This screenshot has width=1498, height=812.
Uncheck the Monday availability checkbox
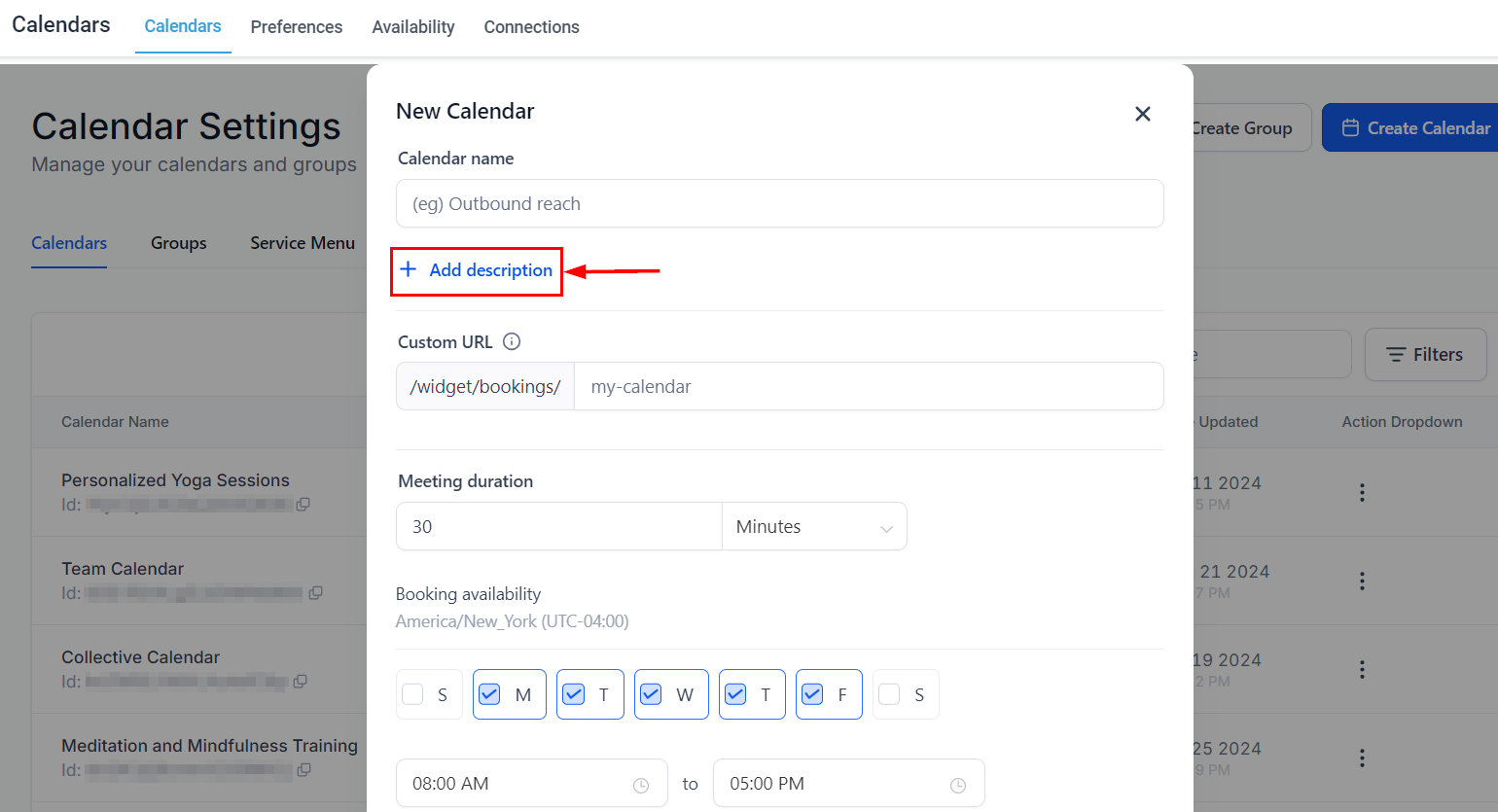[490, 694]
